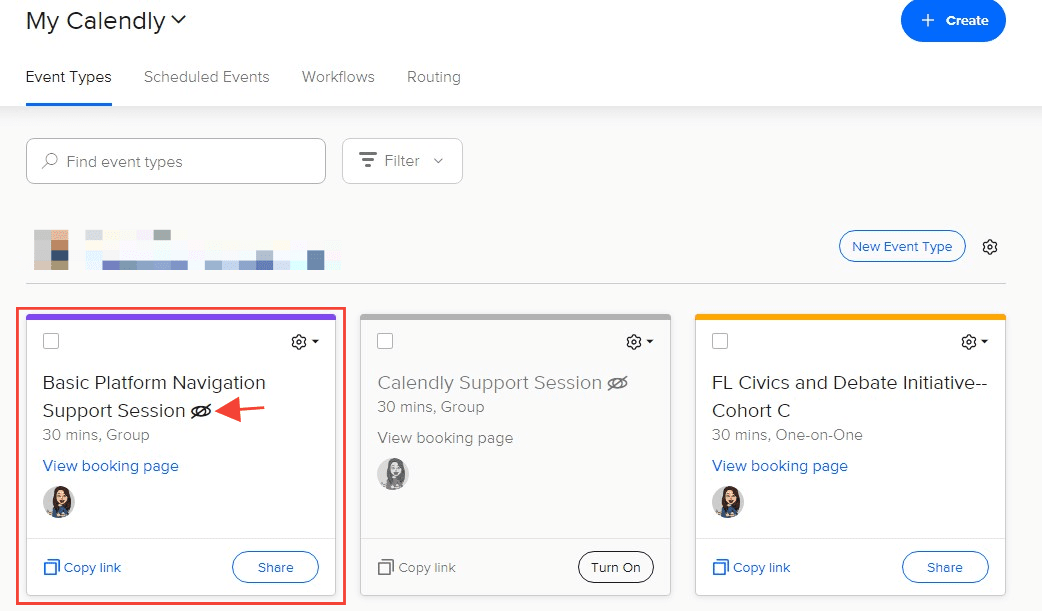This screenshot has height=611, width=1042.
Task: Open gear settings on Basic Platform Navigation card
Action: [304, 342]
